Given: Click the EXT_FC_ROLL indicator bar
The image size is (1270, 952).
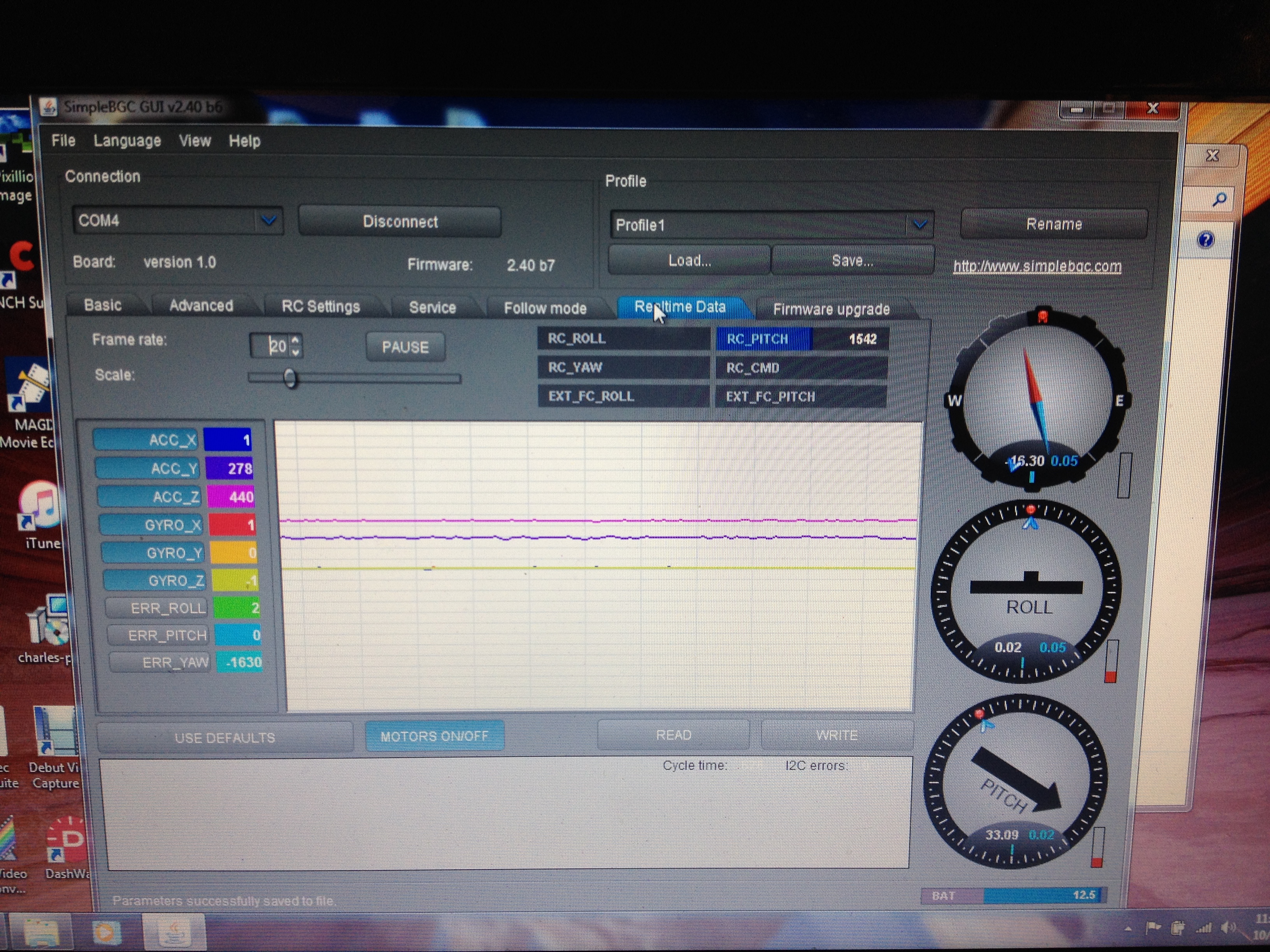Looking at the screenshot, I should pos(623,396).
